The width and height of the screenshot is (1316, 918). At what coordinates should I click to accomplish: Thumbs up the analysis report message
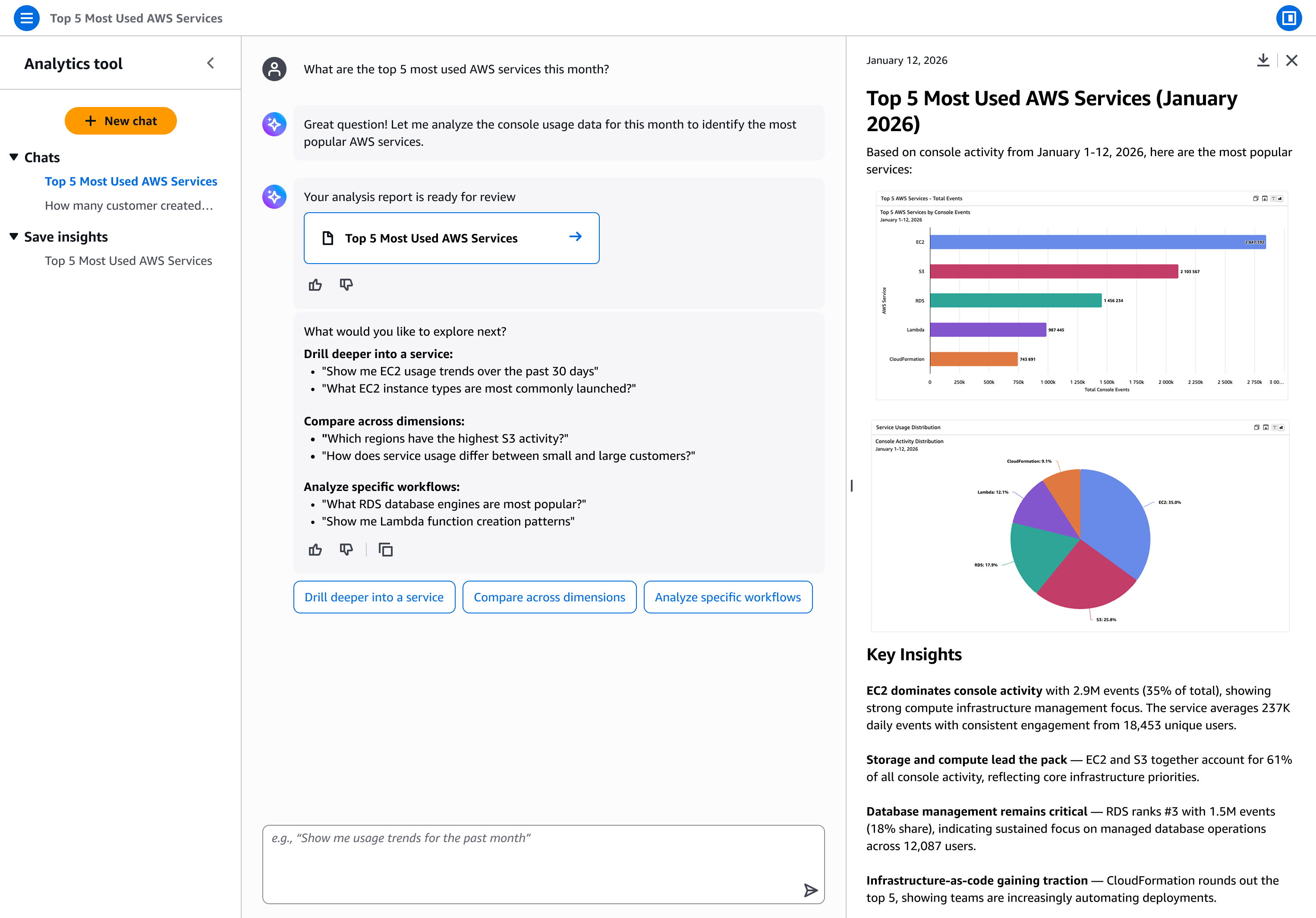(315, 285)
